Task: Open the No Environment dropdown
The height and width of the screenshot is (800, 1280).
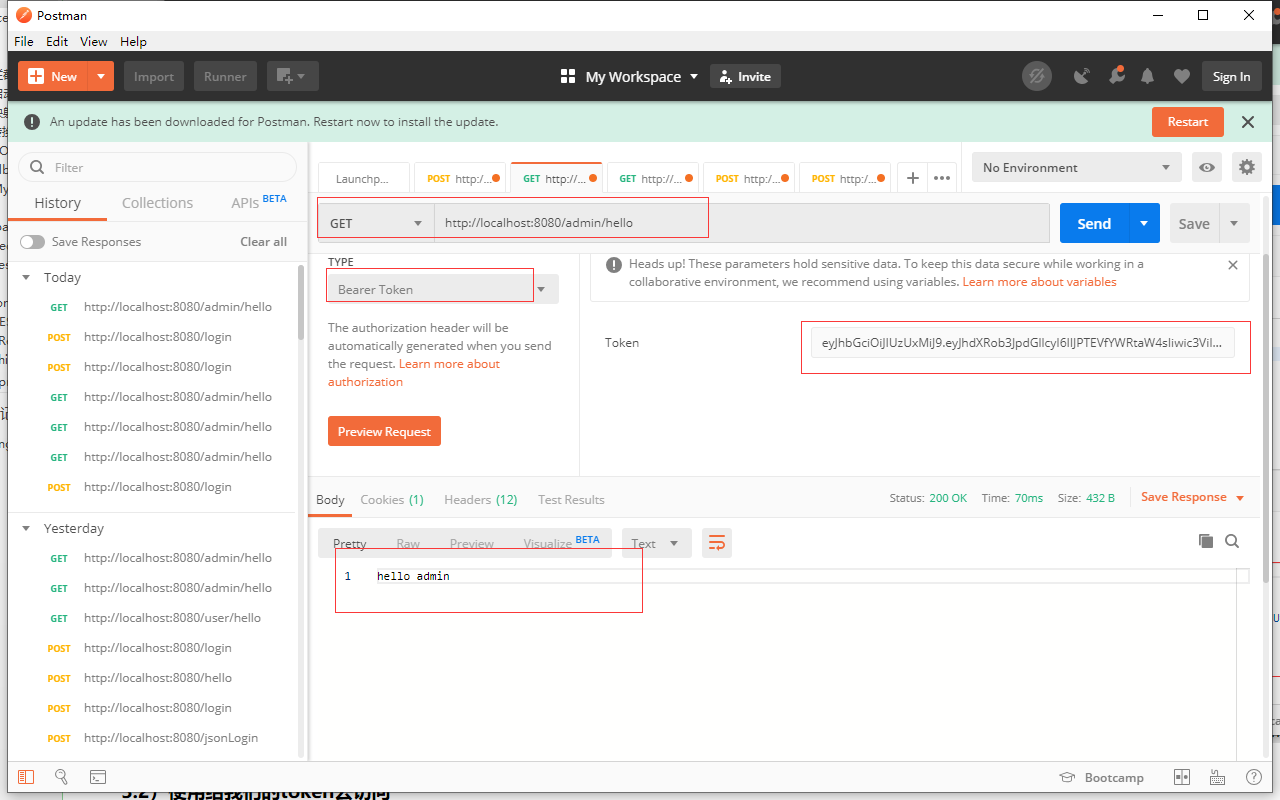Action: click(1077, 167)
